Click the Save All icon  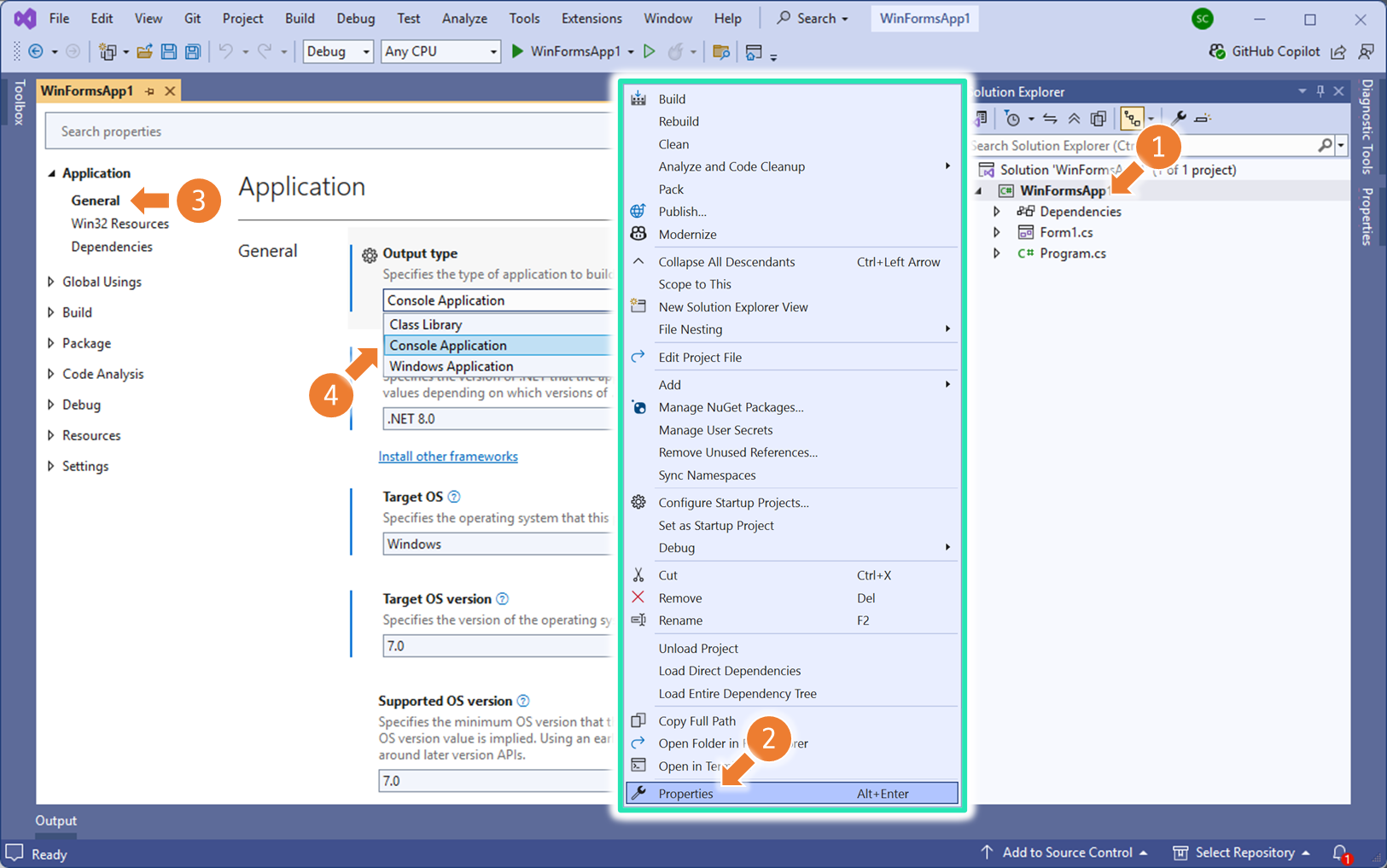pyautogui.click(x=193, y=52)
